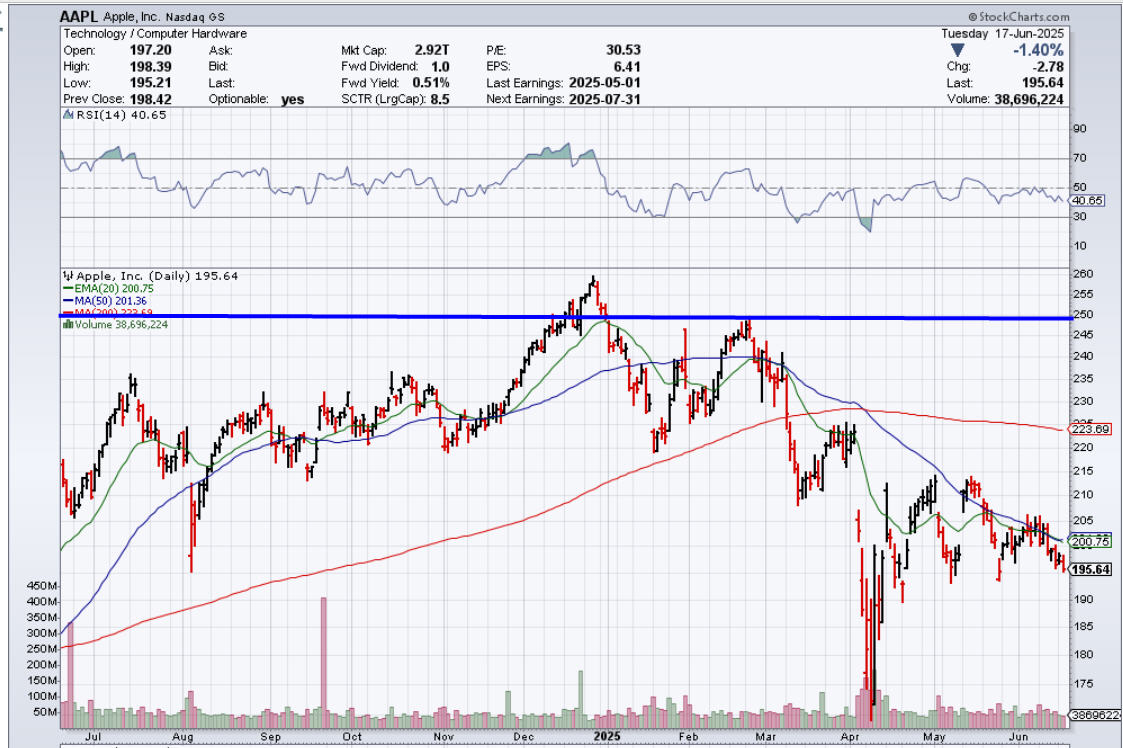This screenshot has height=748, width=1123.
Task: Click the Apple, Inc. (Daily) price bars icon
Action: click(x=66, y=276)
